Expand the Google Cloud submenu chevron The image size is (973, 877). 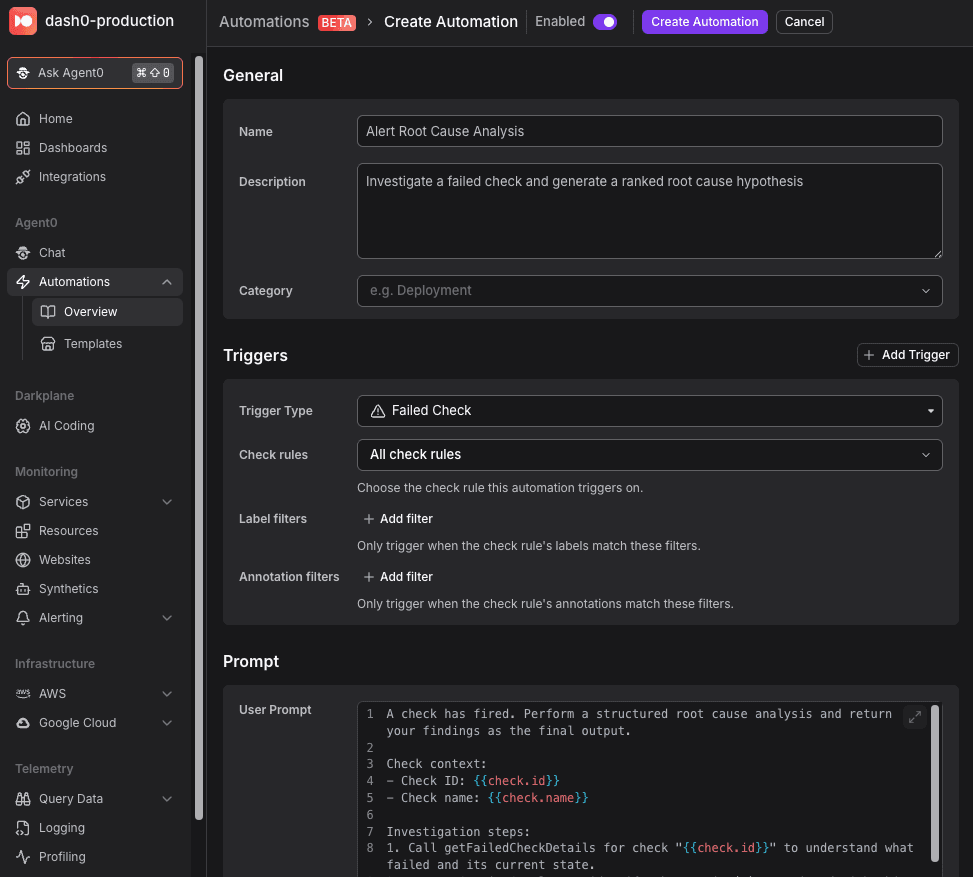coord(167,723)
